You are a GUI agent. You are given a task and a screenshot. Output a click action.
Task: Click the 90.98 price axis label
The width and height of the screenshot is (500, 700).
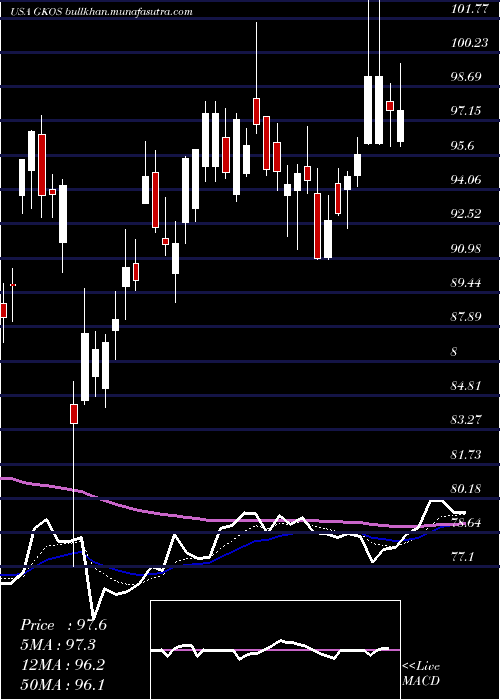click(x=466, y=249)
